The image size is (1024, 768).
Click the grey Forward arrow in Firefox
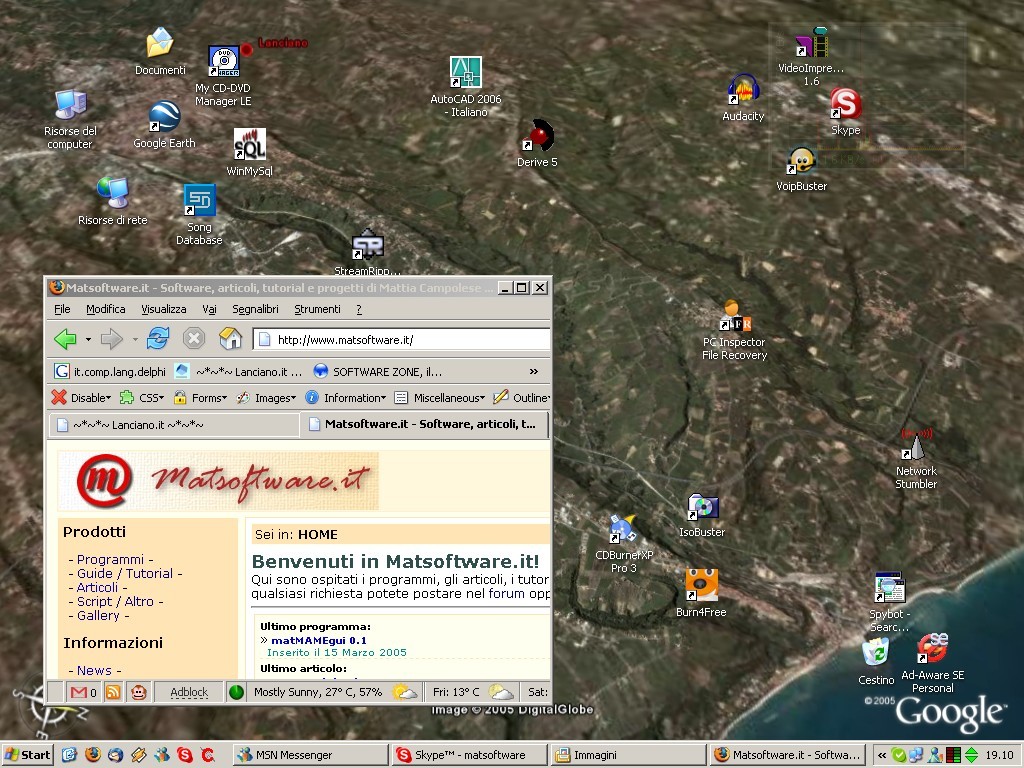point(112,339)
